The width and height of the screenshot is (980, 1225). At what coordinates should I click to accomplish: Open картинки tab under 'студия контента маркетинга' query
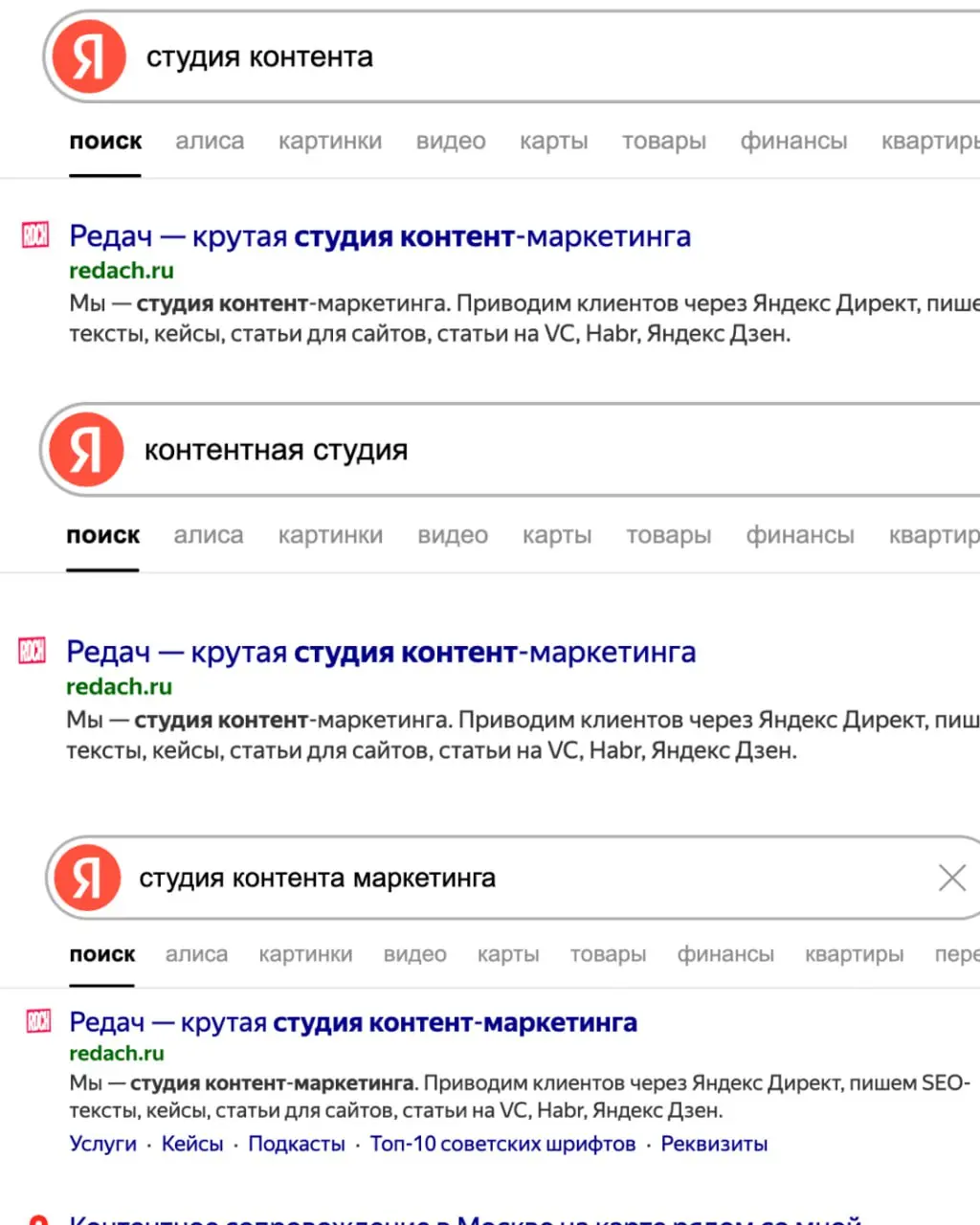pos(305,954)
